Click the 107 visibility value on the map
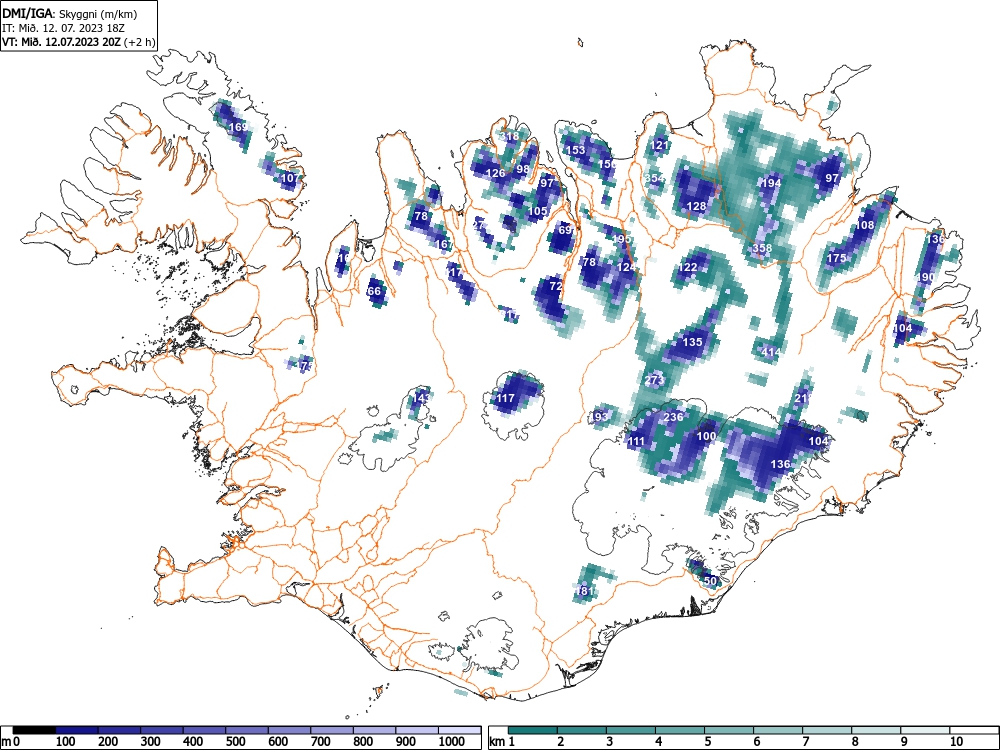The width and height of the screenshot is (1000, 750). click(290, 178)
